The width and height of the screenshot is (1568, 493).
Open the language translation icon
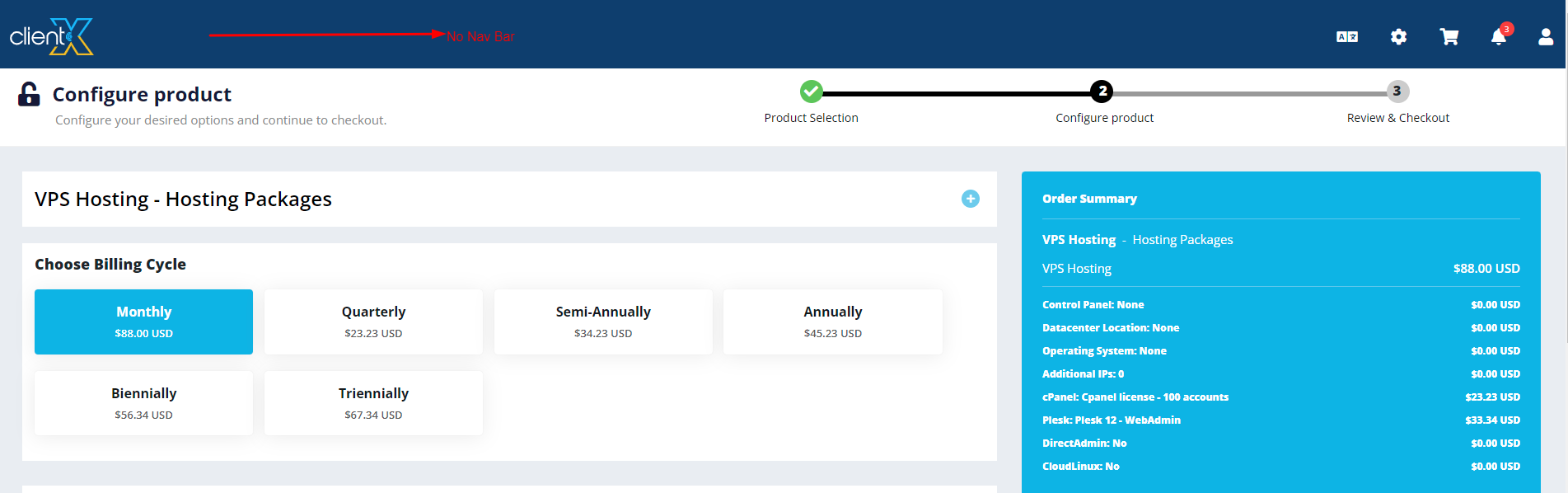[x=1347, y=37]
